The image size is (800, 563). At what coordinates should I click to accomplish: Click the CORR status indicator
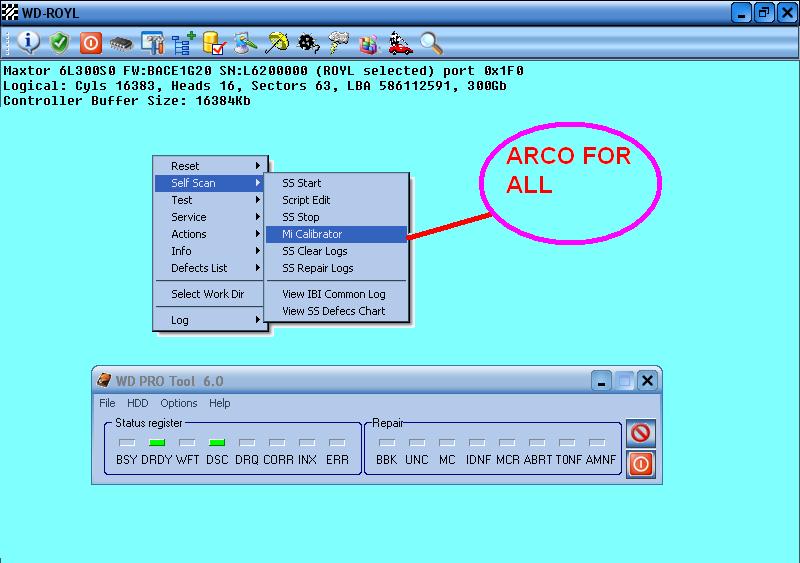coord(277,442)
